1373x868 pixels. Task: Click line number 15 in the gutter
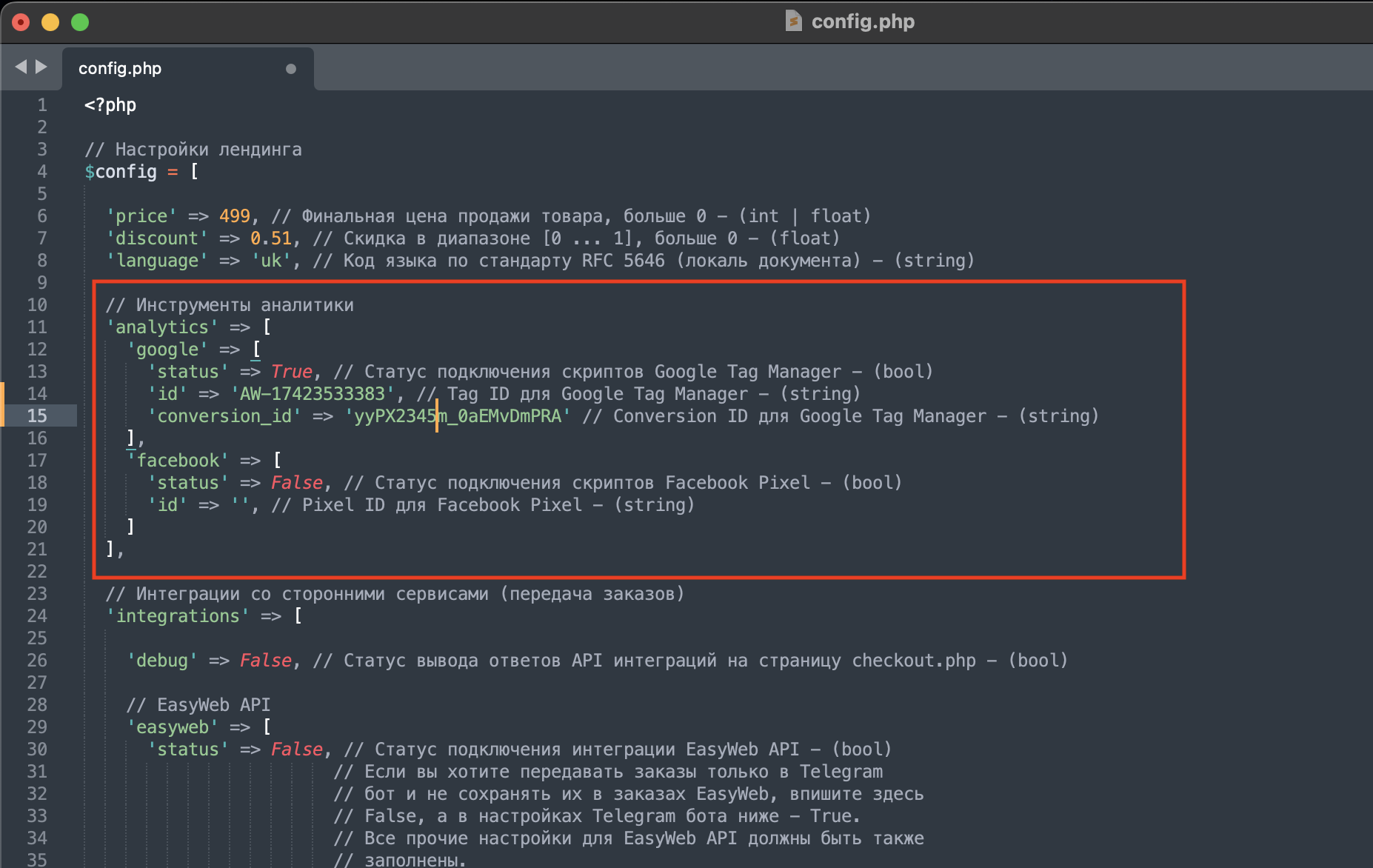[x=37, y=416]
